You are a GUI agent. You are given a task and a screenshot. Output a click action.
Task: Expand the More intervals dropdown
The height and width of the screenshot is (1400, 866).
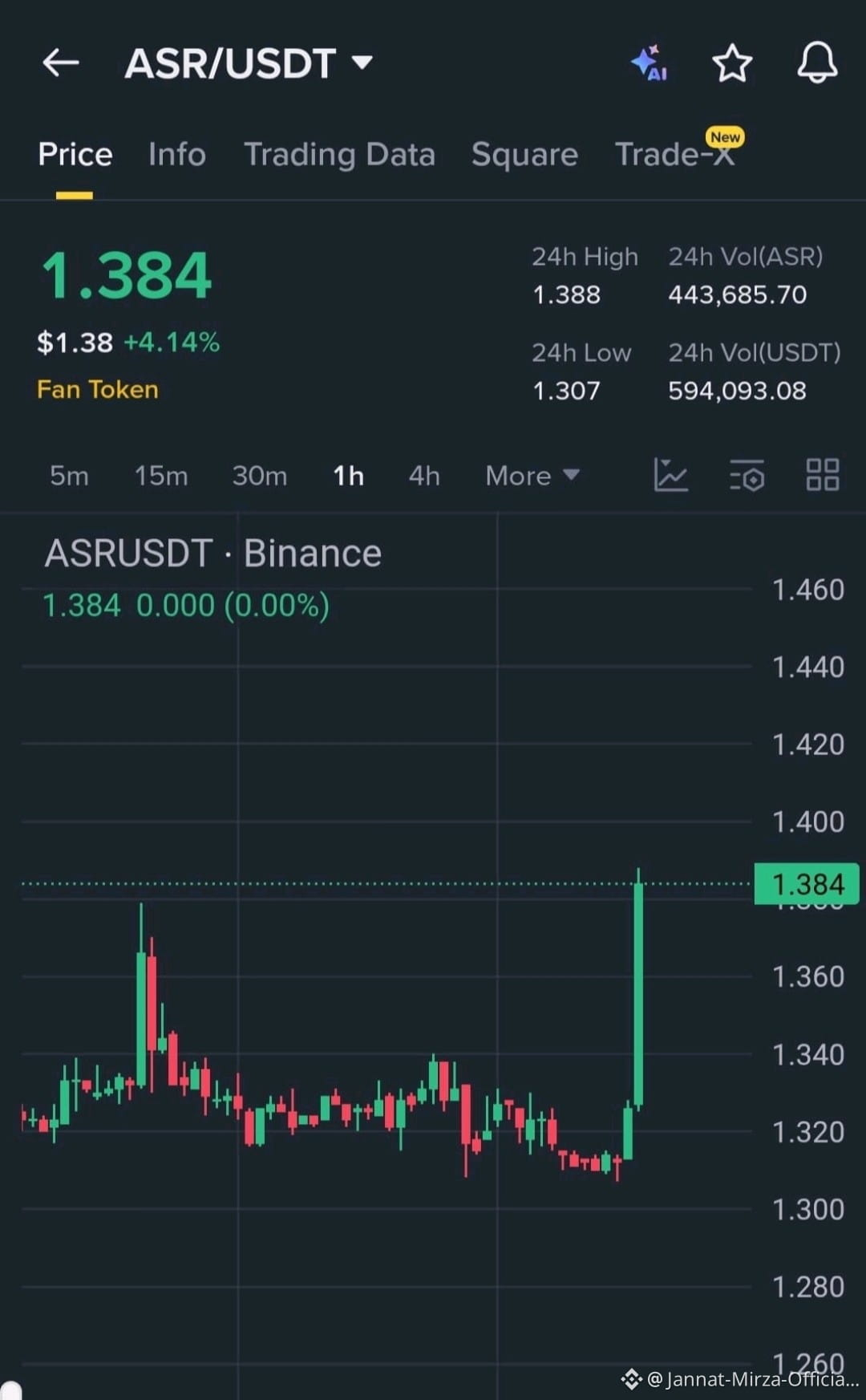coord(532,476)
